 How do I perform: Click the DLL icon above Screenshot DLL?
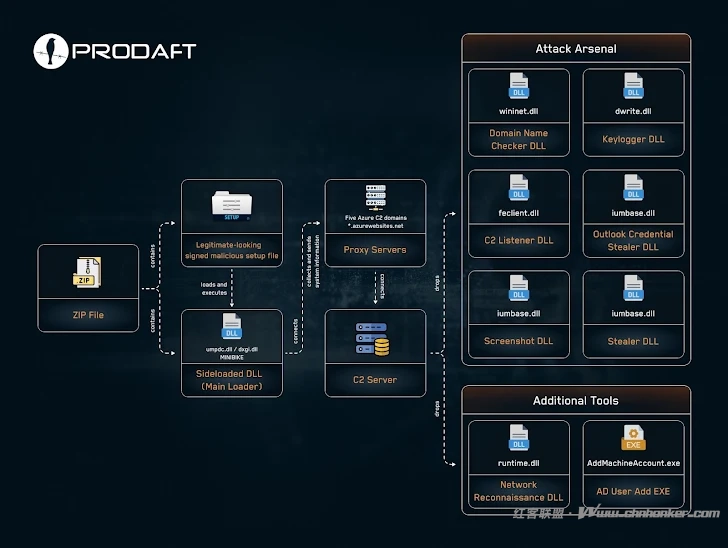[x=519, y=290]
